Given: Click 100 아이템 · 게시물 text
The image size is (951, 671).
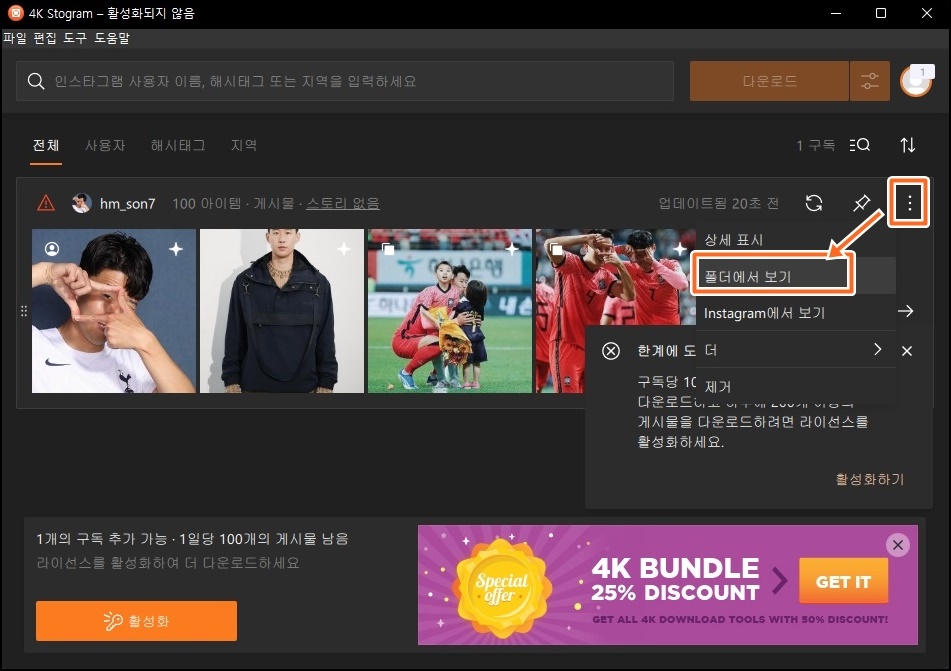Looking at the screenshot, I should coord(233,204).
